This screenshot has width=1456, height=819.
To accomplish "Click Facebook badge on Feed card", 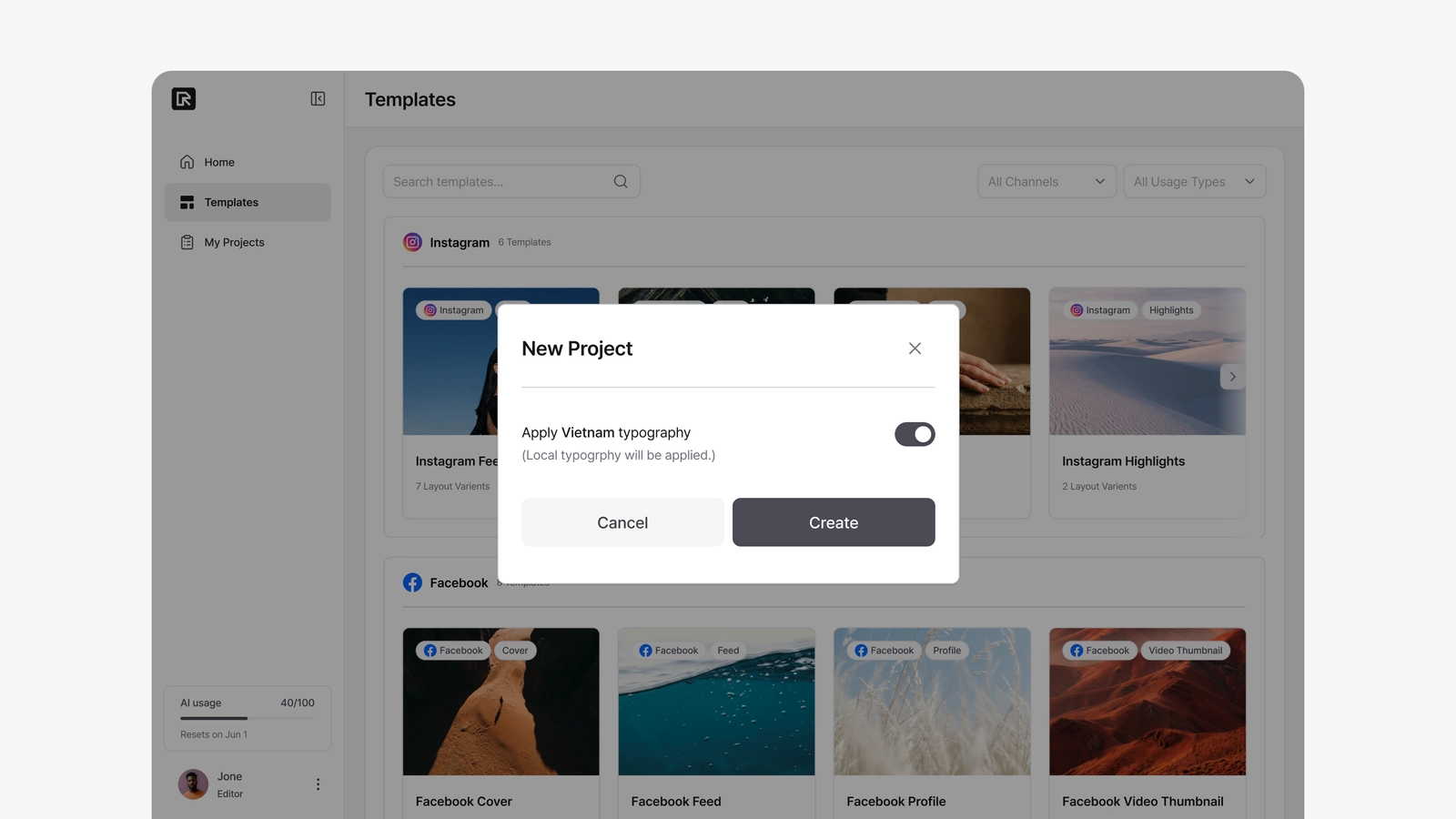I will (x=669, y=651).
